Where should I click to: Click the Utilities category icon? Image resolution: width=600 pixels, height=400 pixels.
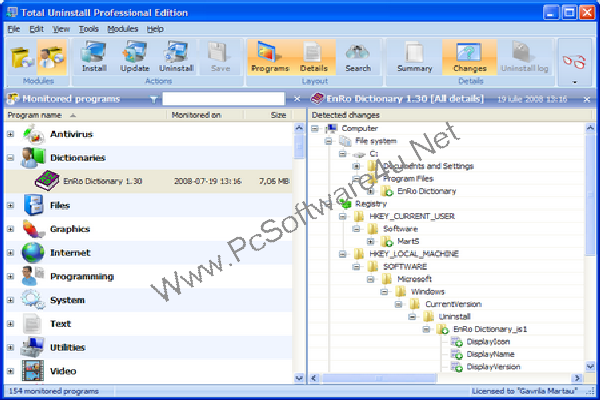[x=33, y=348]
